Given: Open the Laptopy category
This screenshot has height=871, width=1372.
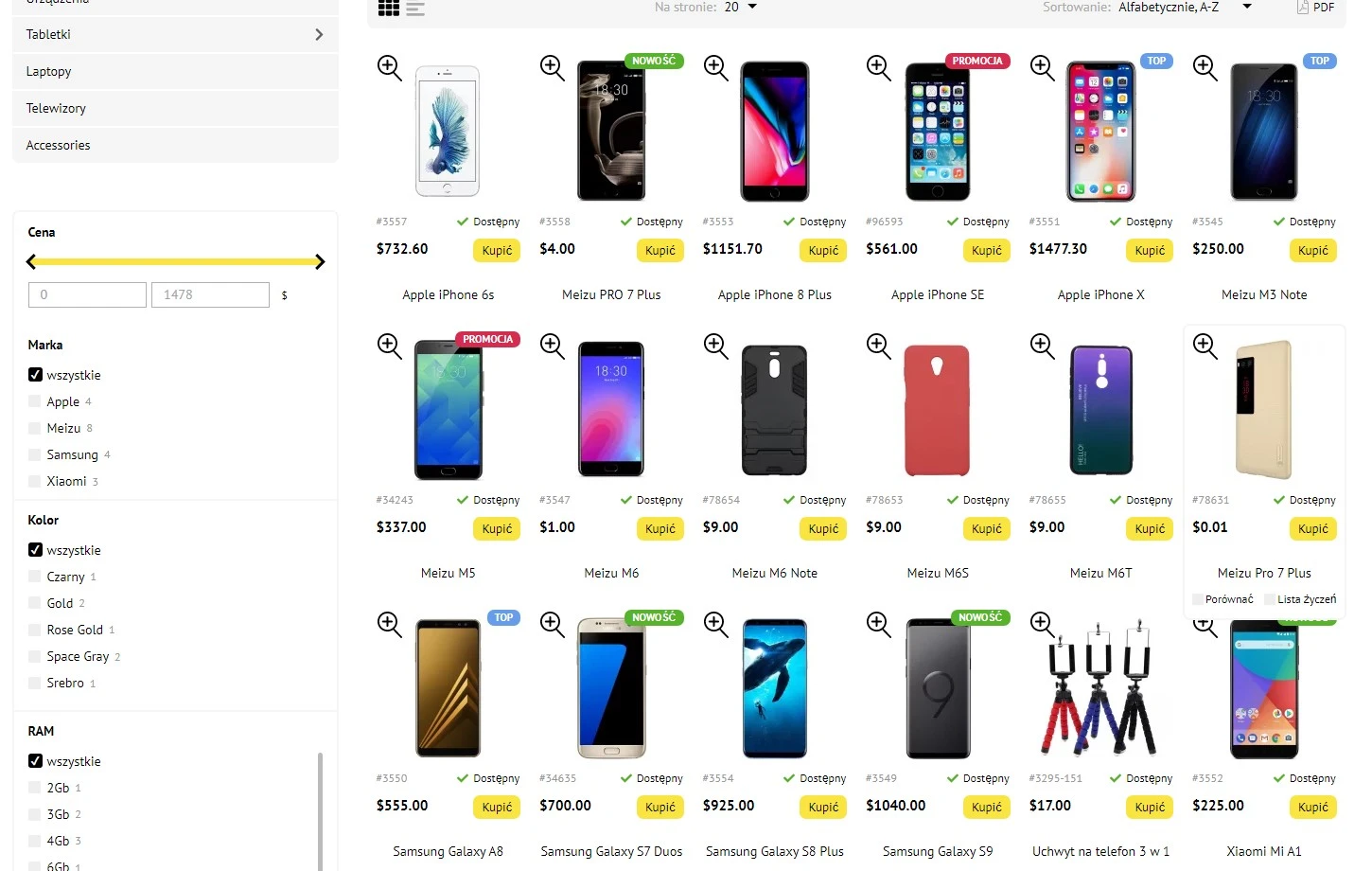Looking at the screenshot, I should pyautogui.click(x=175, y=71).
